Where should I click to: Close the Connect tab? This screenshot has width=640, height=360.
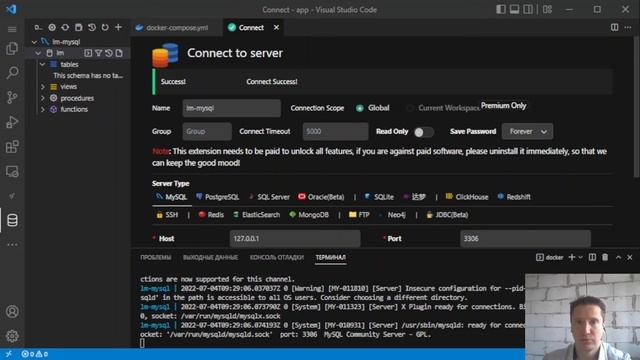[x=276, y=27]
